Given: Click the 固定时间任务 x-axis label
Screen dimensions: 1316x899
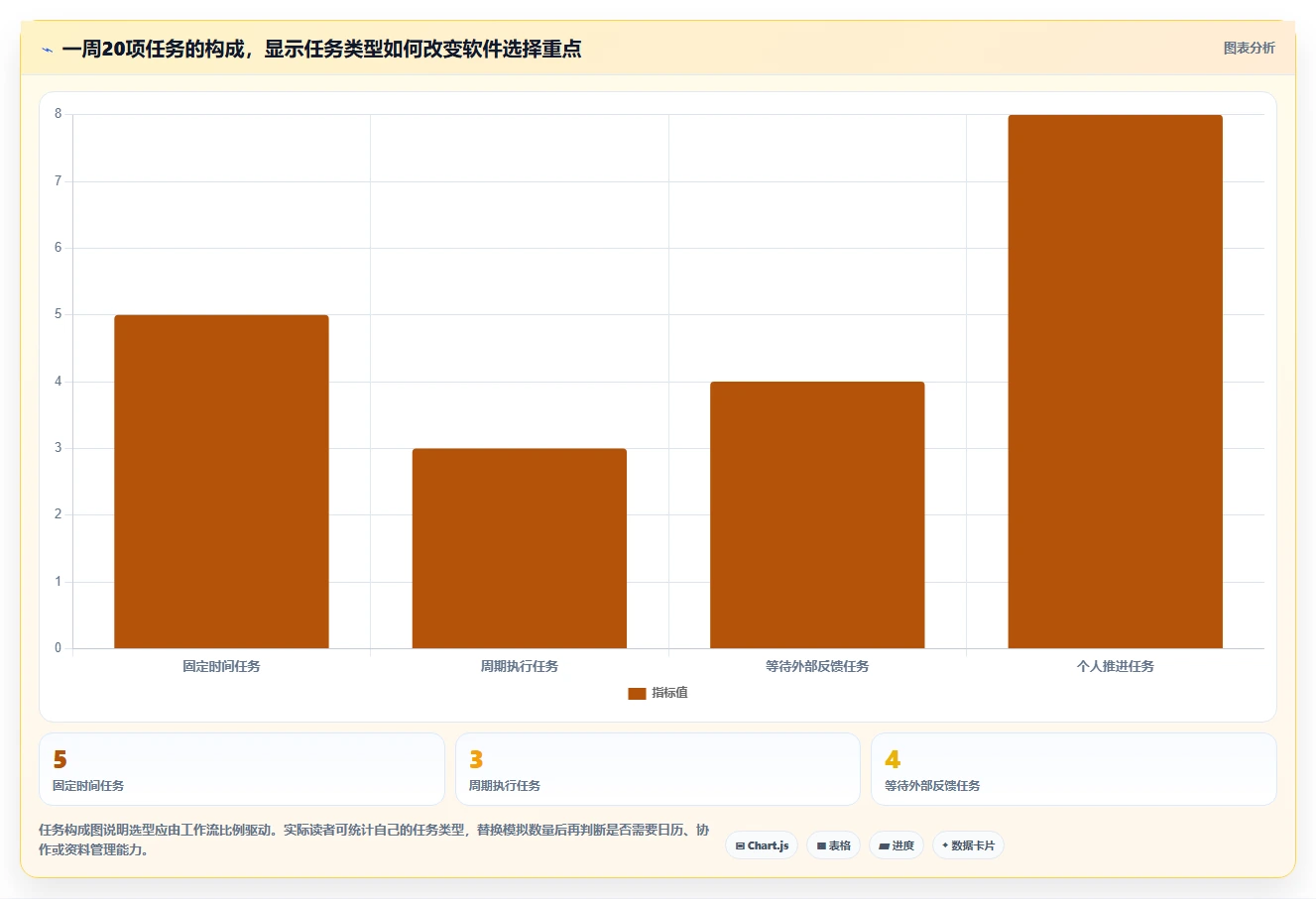Looking at the screenshot, I should coord(221,666).
